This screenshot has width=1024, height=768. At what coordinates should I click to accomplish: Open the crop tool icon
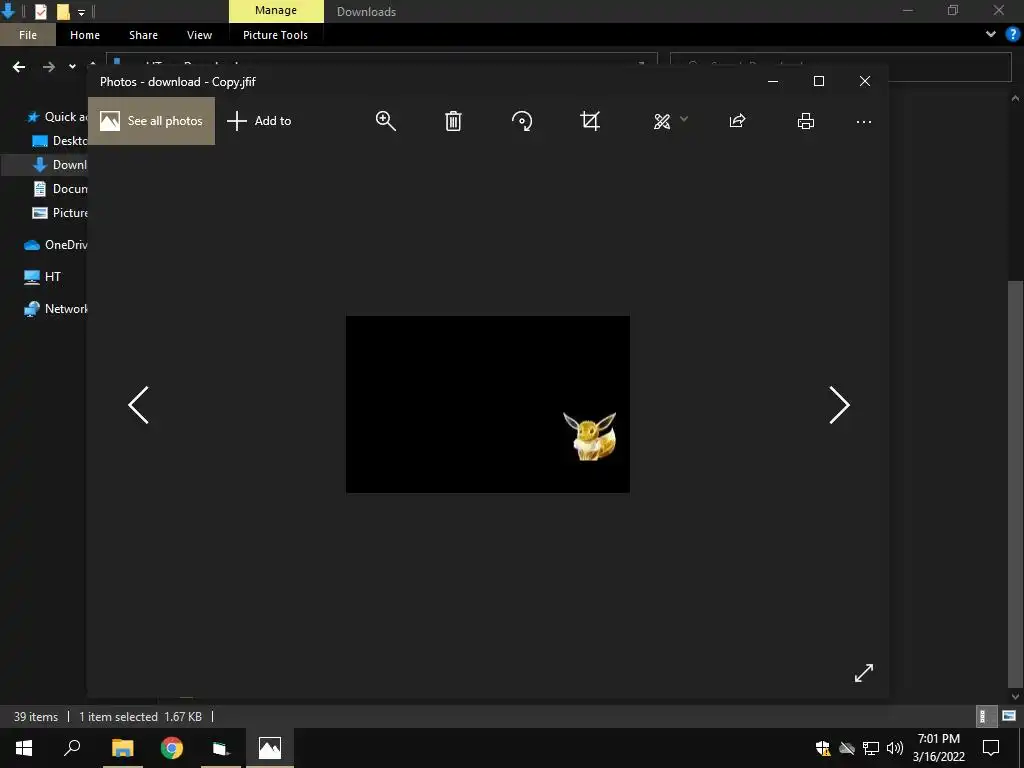pos(590,121)
